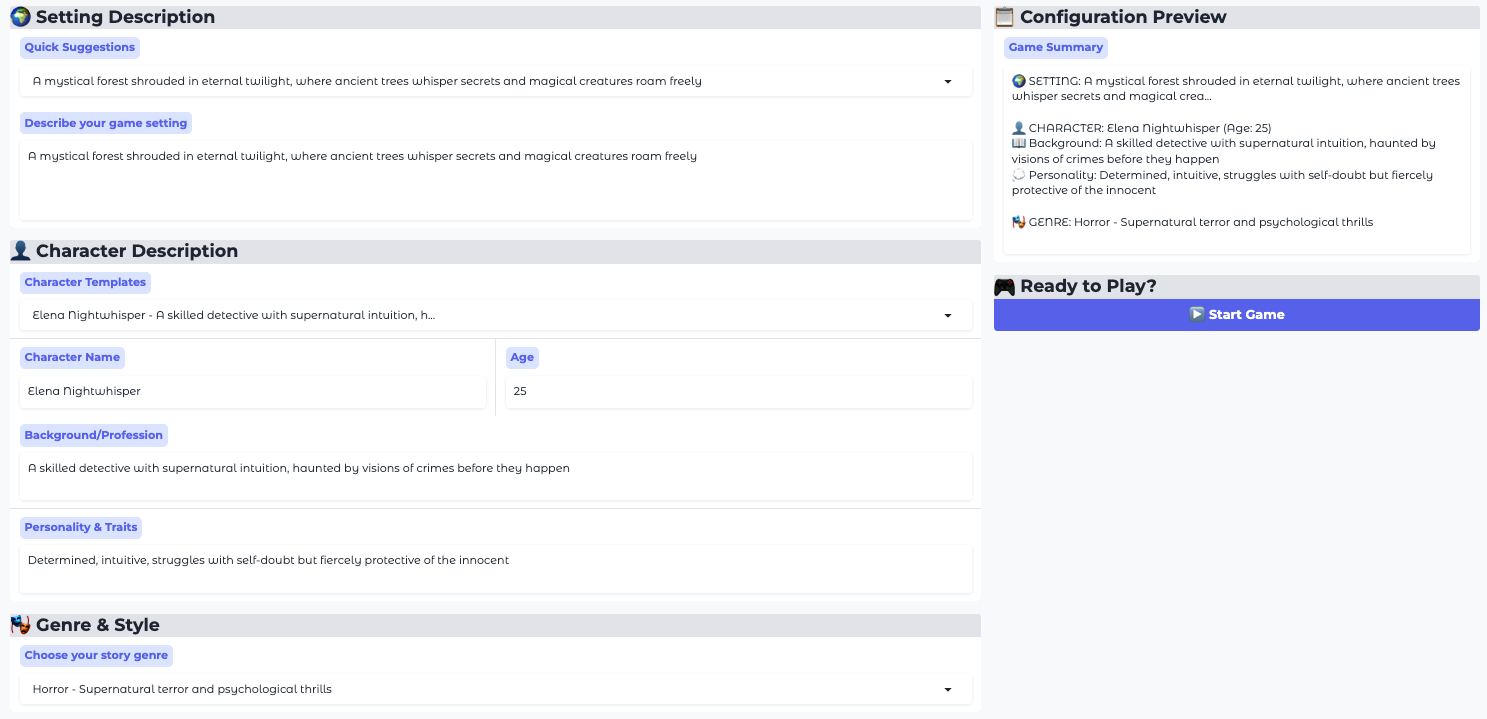Select the Character Name label badge
This screenshot has height=719, width=1487.
pyautogui.click(x=72, y=357)
